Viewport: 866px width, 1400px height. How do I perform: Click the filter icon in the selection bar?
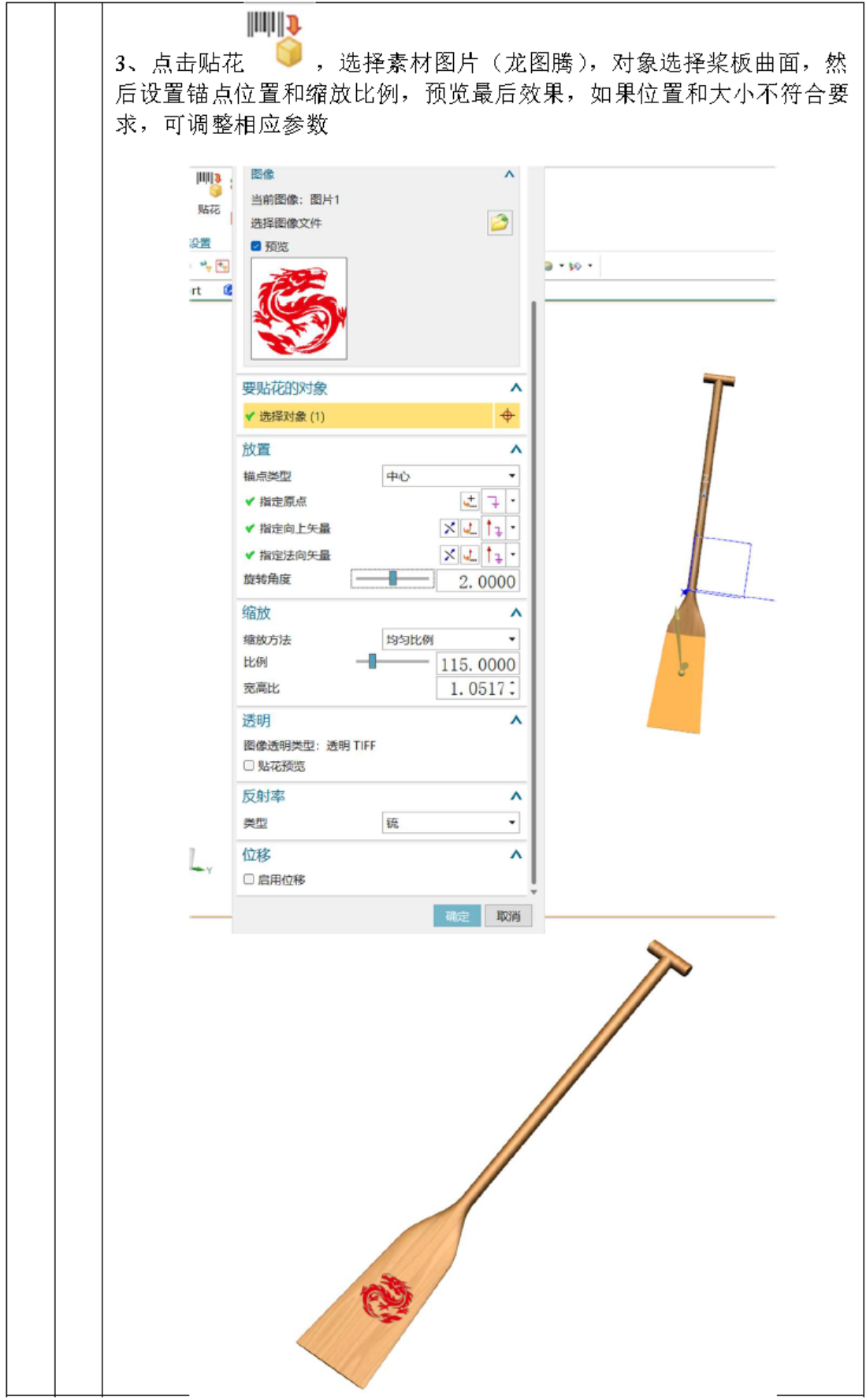coord(206,266)
